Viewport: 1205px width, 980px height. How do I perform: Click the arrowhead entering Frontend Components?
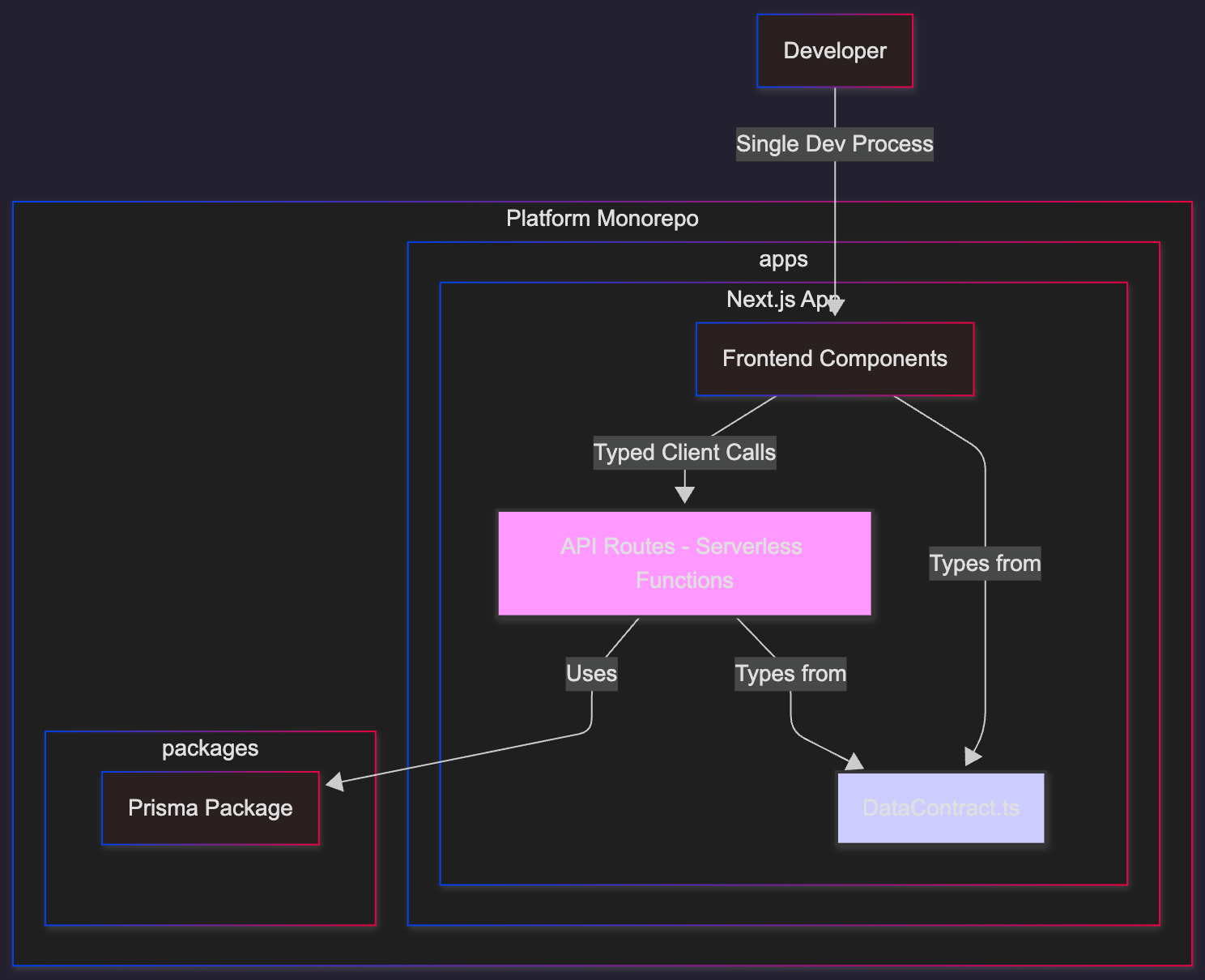[x=836, y=307]
